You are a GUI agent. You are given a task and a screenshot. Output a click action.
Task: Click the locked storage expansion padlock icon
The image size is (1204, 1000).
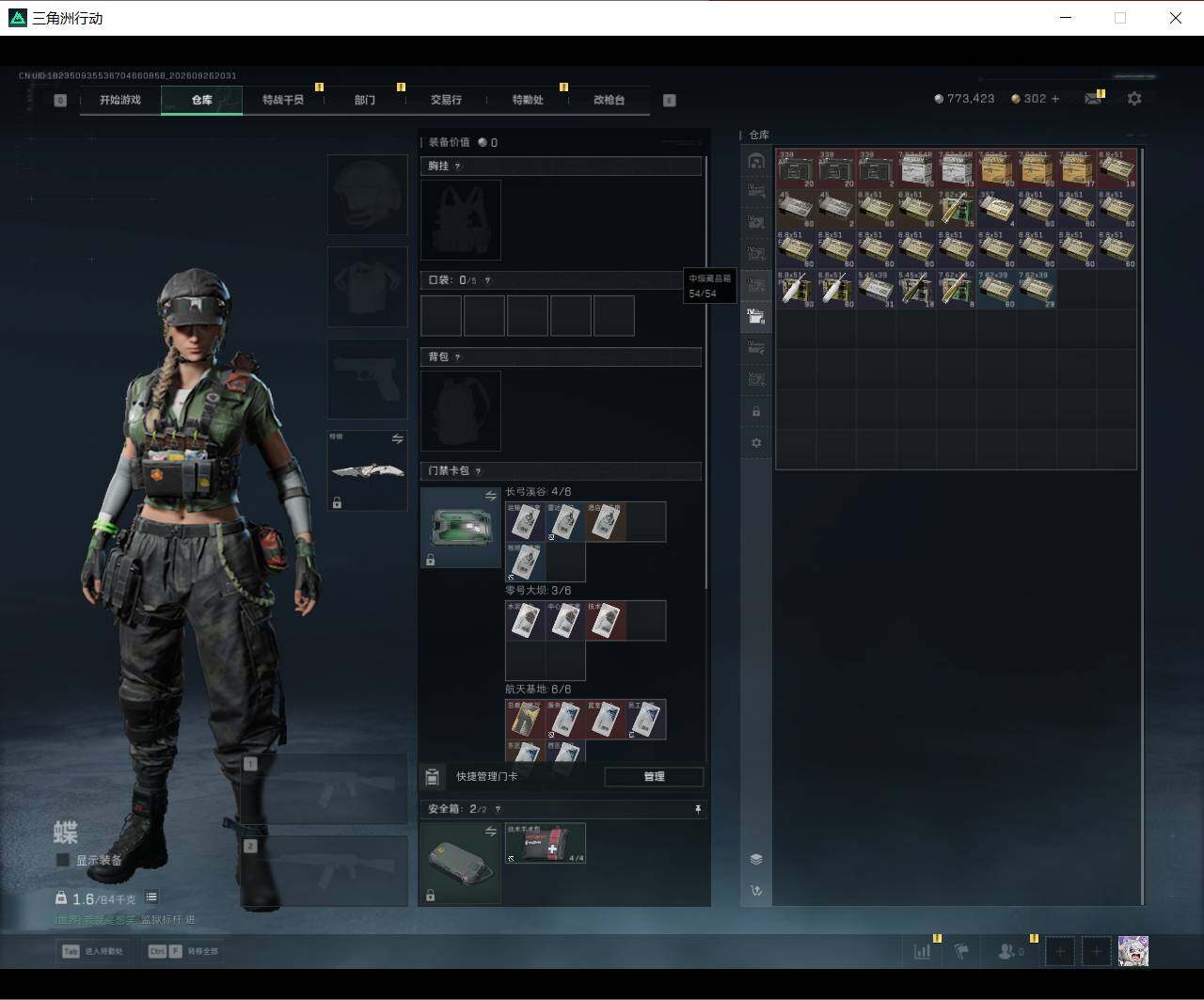(x=756, y=412)
